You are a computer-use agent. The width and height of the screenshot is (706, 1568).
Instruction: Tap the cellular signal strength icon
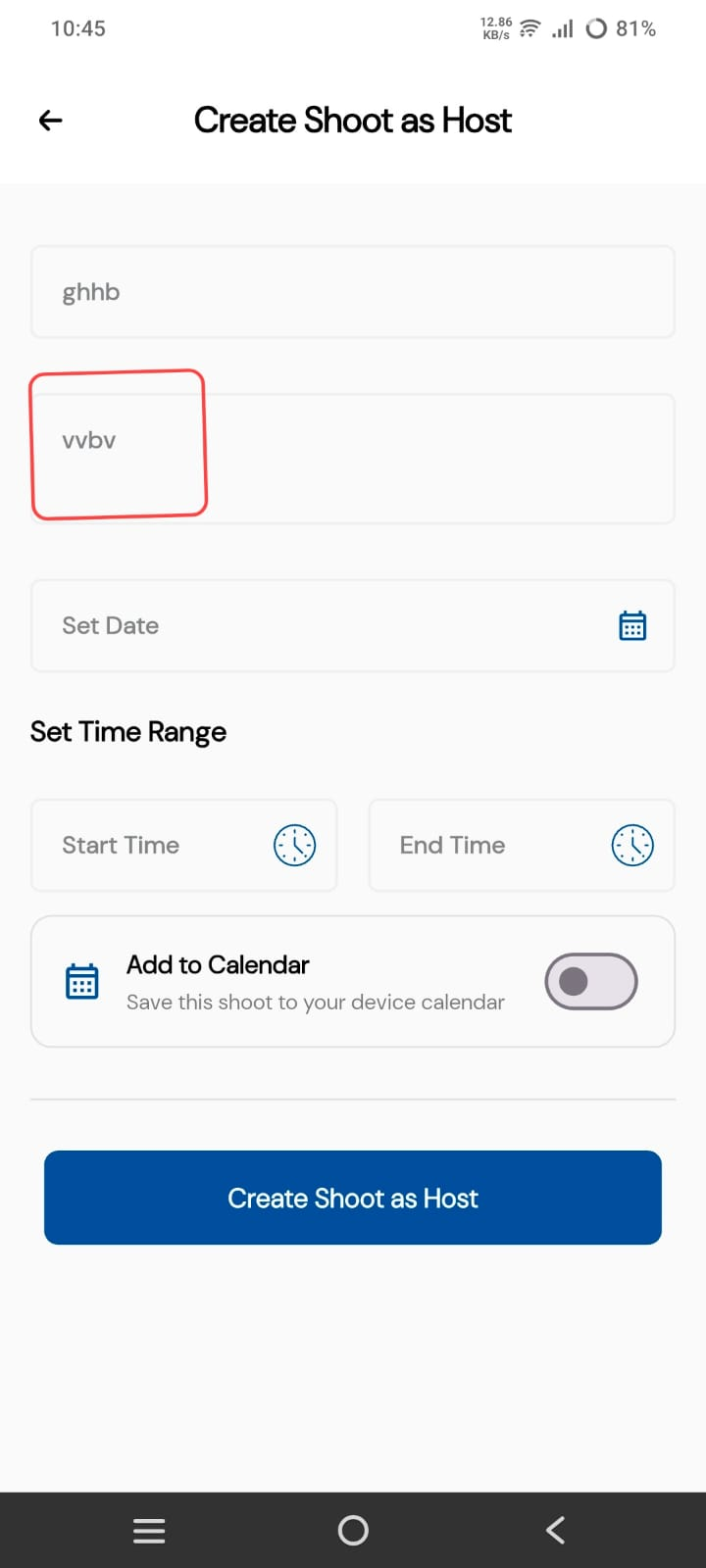tap(563, 28)
